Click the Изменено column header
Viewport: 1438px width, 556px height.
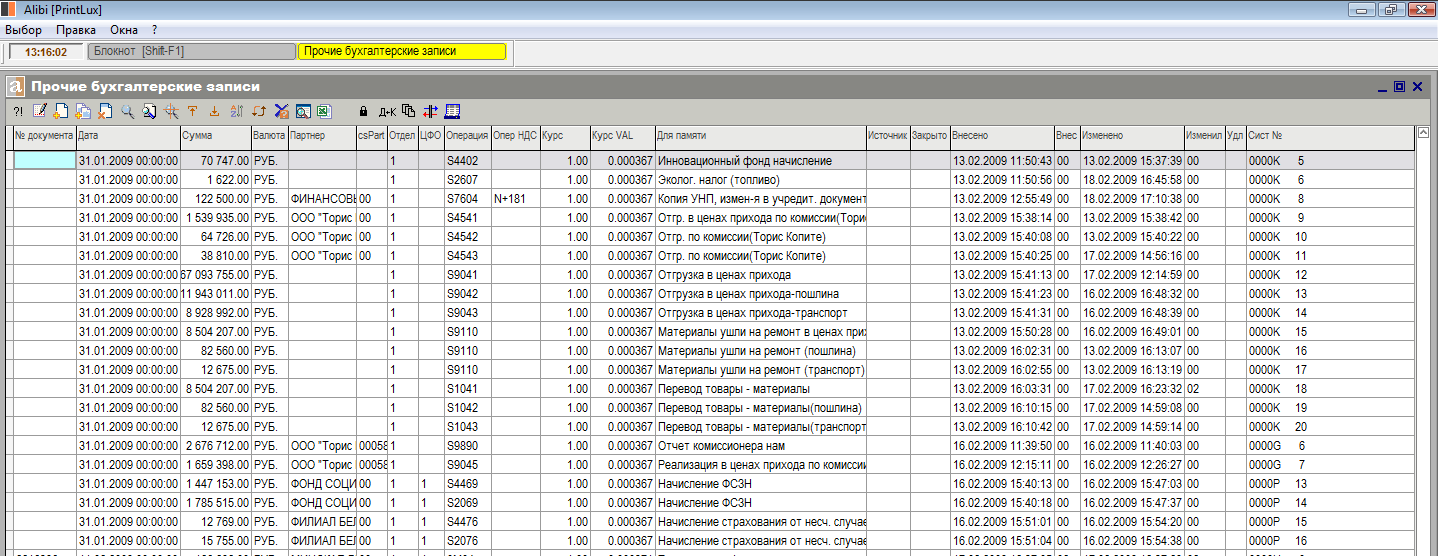1131,135
